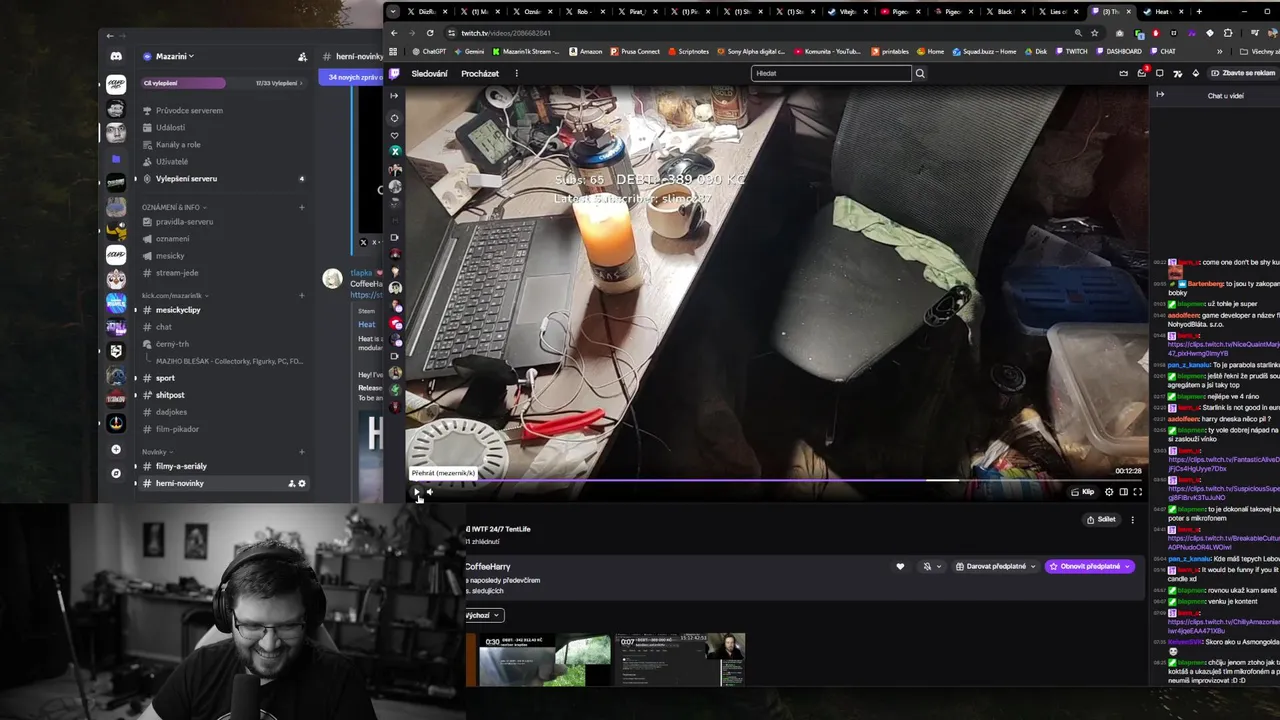This screenshot has width=1280, height=720.
Task: Open Twitch notifications inbox with badge
Action: (1142, 73)
